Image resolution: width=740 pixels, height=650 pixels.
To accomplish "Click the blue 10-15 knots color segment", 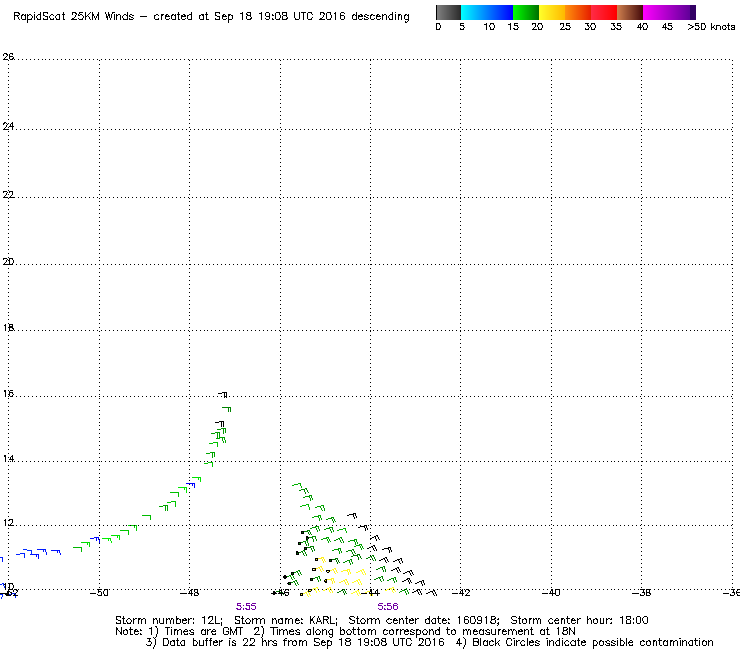I will coord(500,12).
